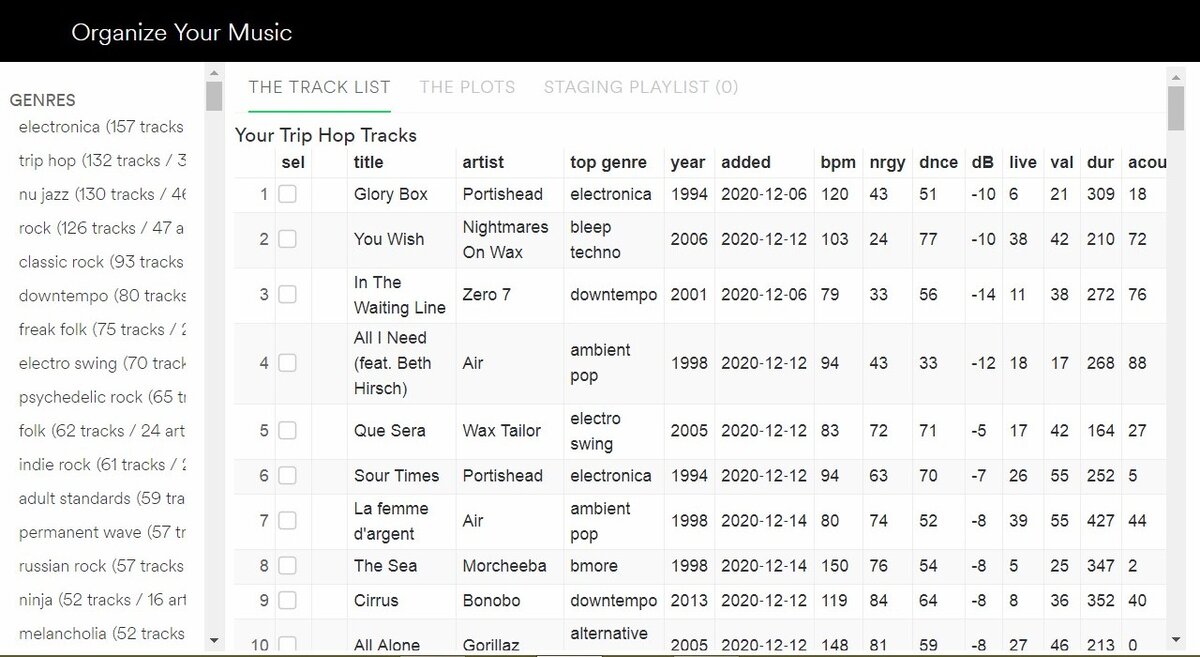
Task: Select psychedelic rock genre
Action: tap(102, 397)
